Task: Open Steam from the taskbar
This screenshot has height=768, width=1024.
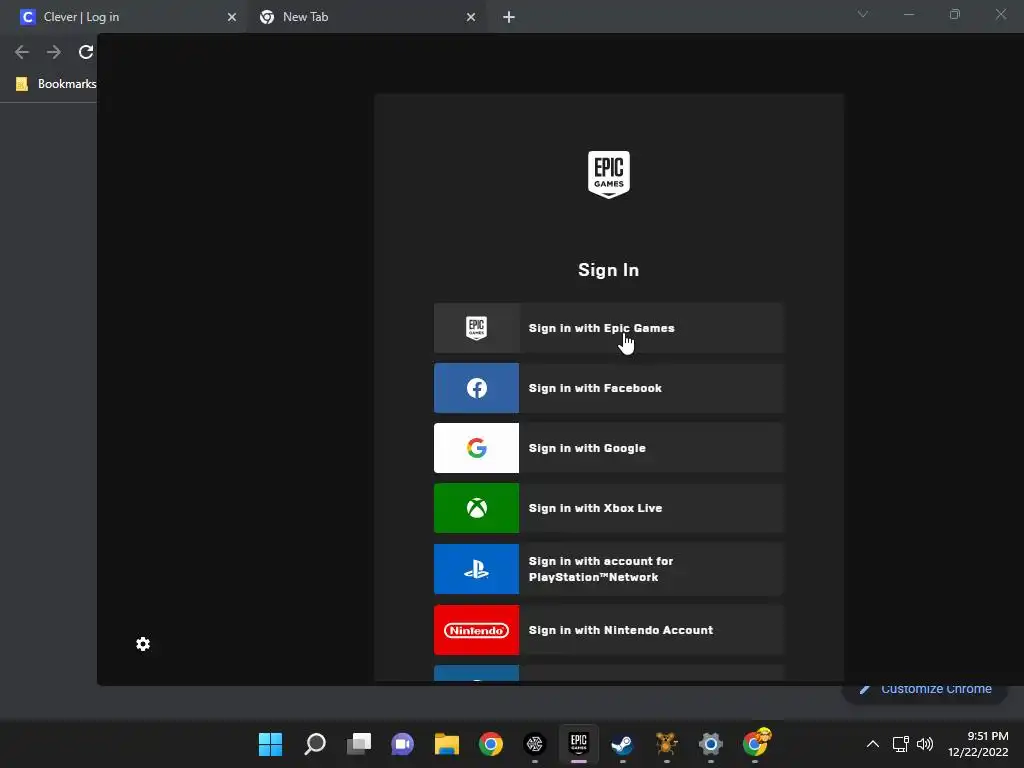Action: click(622, 743)
